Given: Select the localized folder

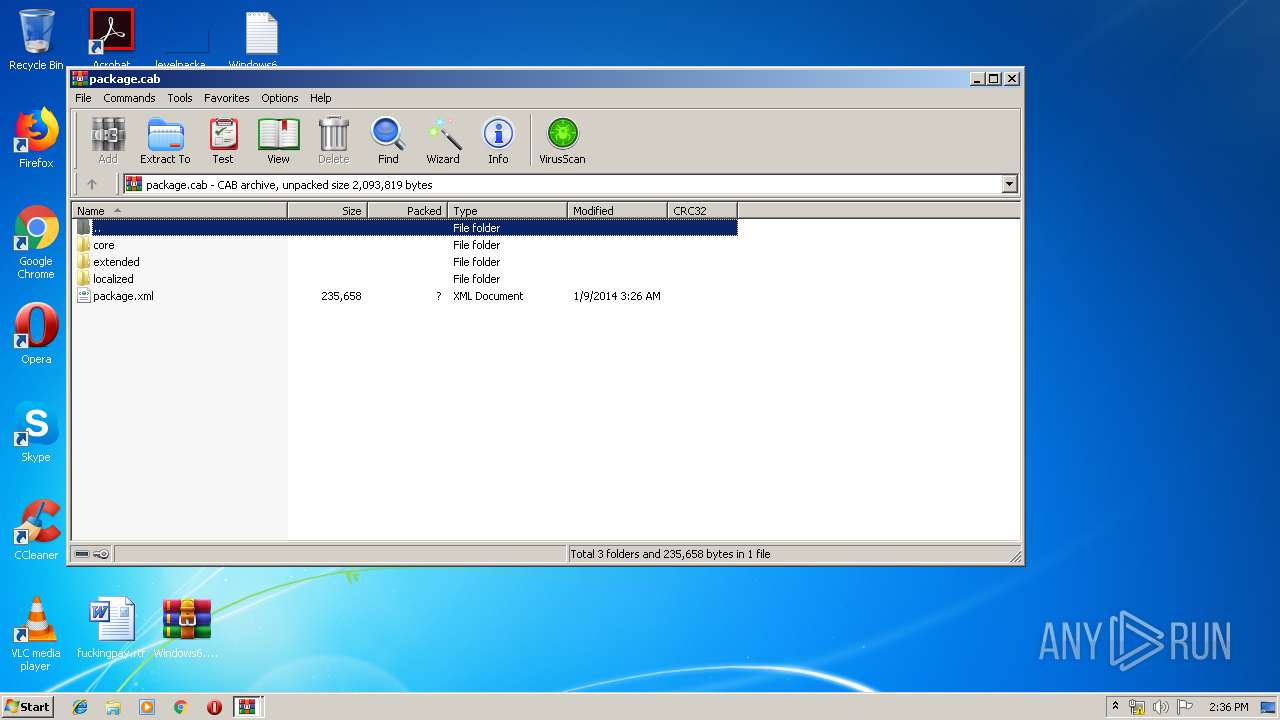Looking at the screenshot, I should pyautogui.click(x=105, y=279).
